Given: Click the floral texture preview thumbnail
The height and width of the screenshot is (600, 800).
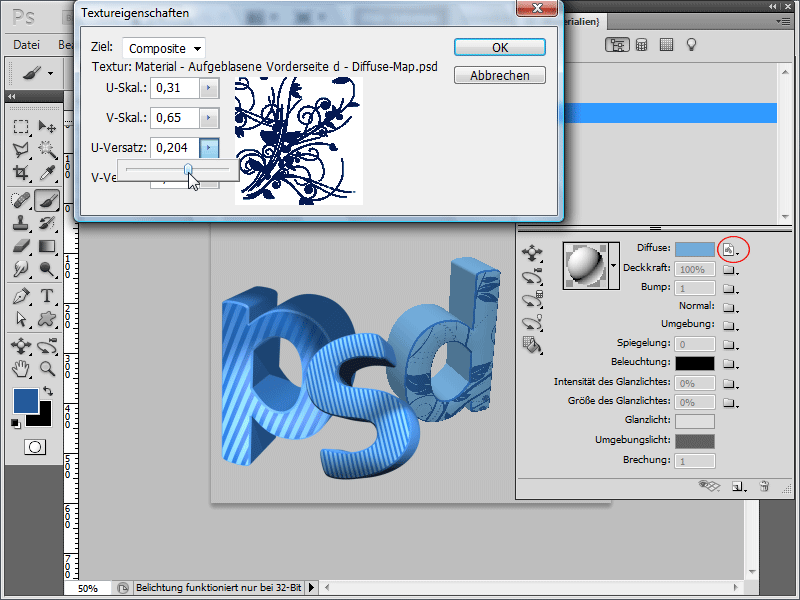Looking at the screenshot, I should [299, 141].
